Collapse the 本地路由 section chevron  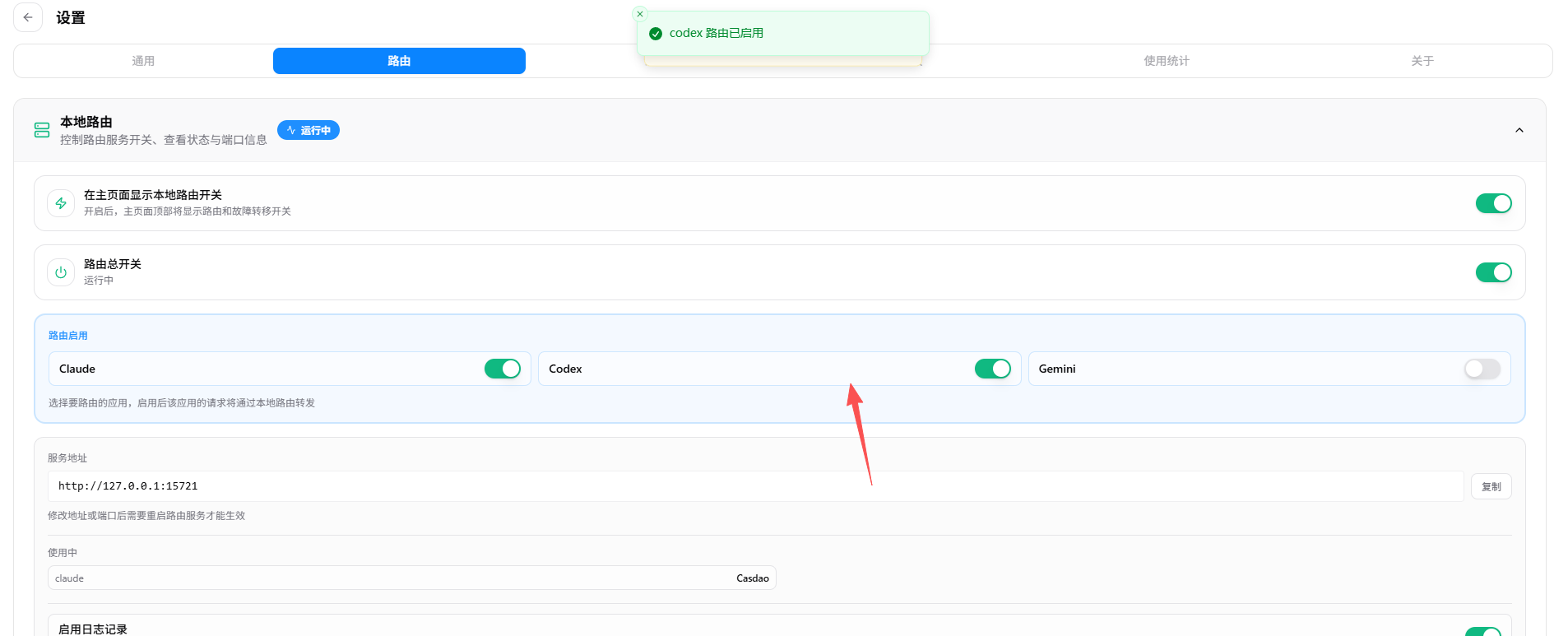(1519, 130)
